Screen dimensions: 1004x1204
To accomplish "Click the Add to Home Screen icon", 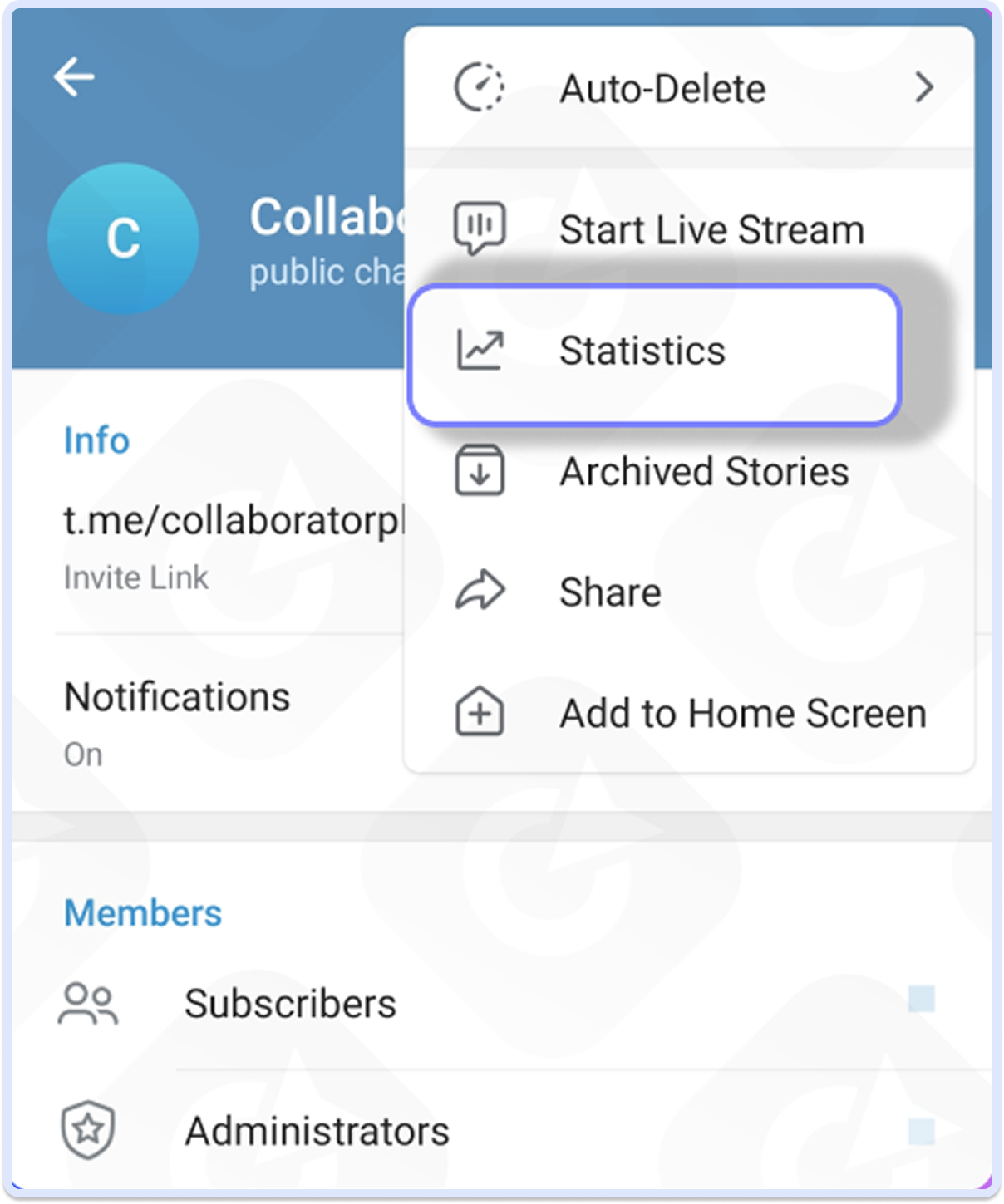I will pos(480,712).
